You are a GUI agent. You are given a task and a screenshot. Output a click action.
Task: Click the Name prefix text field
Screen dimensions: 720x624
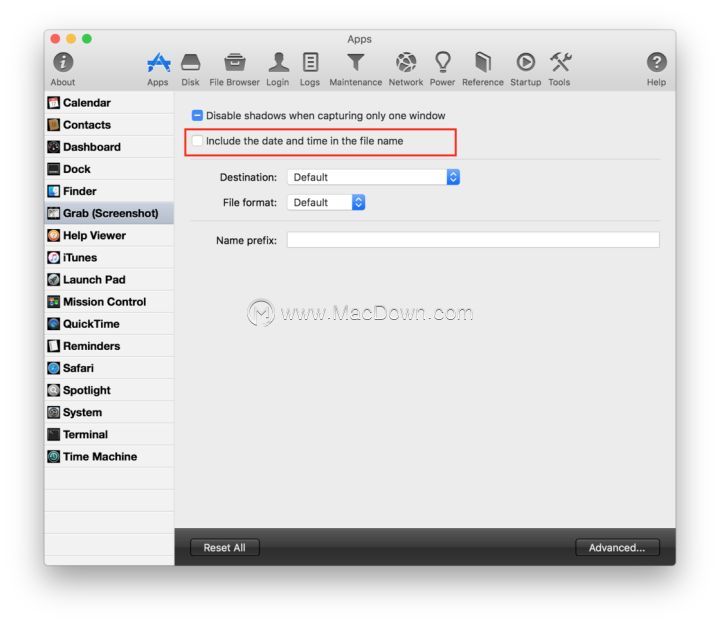[473, 240]
